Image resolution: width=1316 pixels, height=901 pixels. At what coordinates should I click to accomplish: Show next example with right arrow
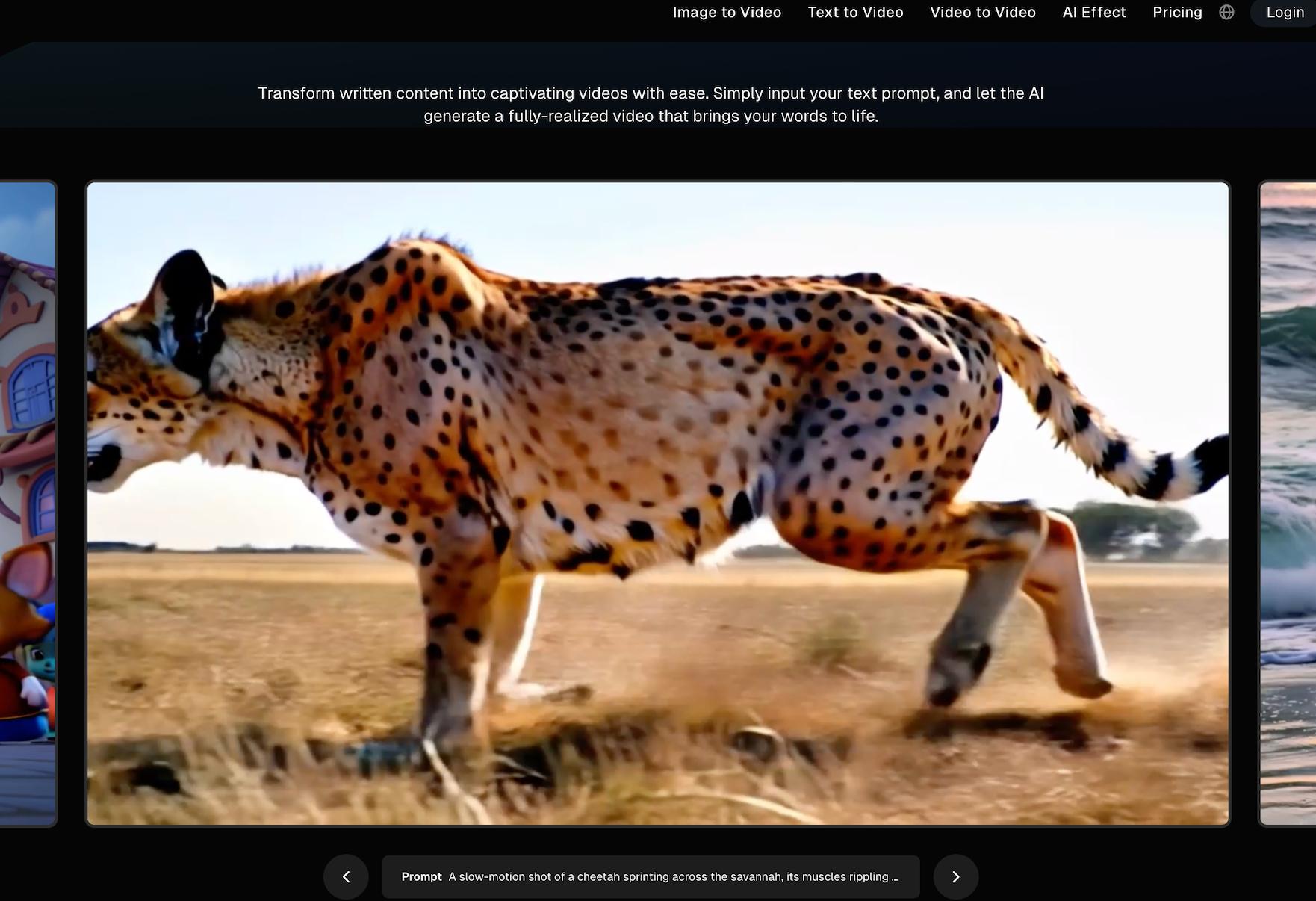click(955, 876)
